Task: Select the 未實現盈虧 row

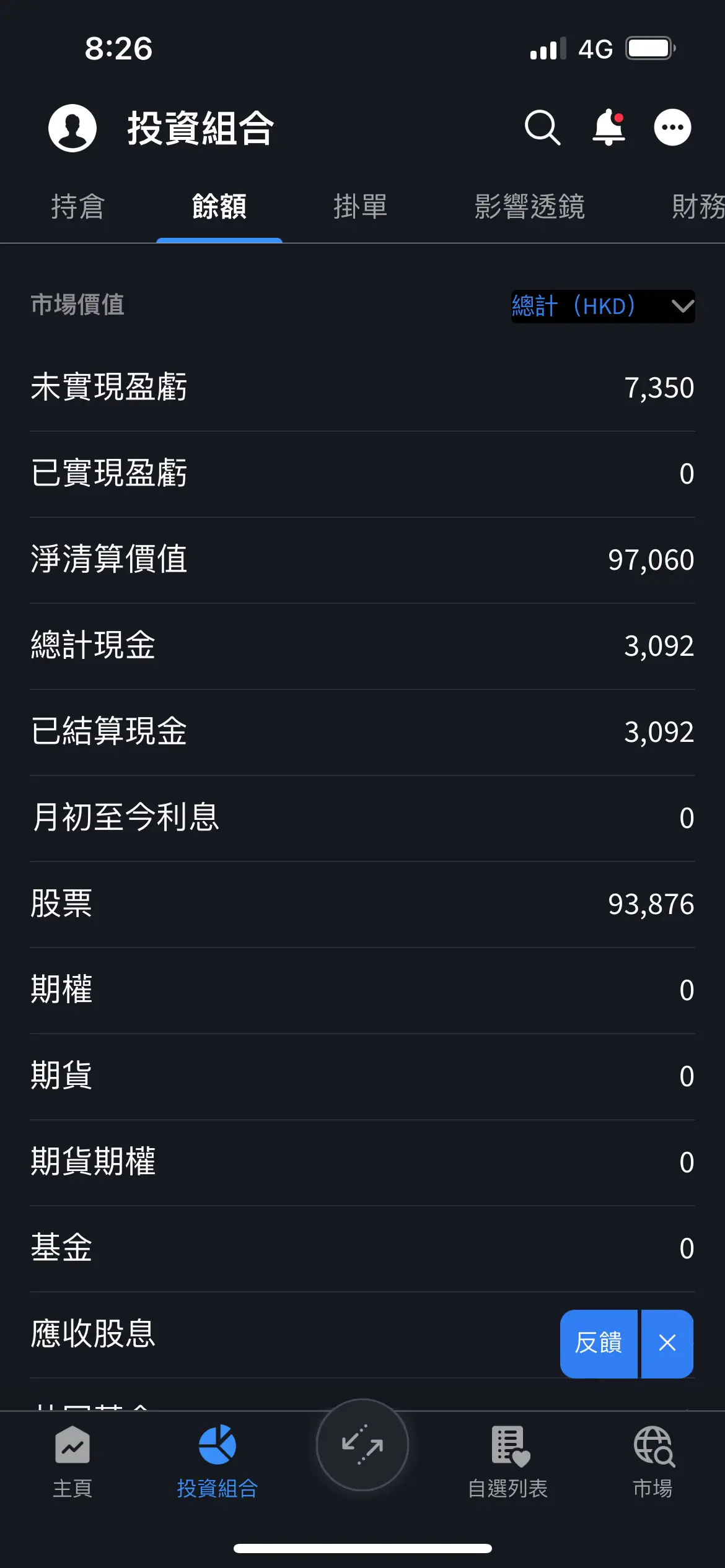Action: click(x=362, y=388)
